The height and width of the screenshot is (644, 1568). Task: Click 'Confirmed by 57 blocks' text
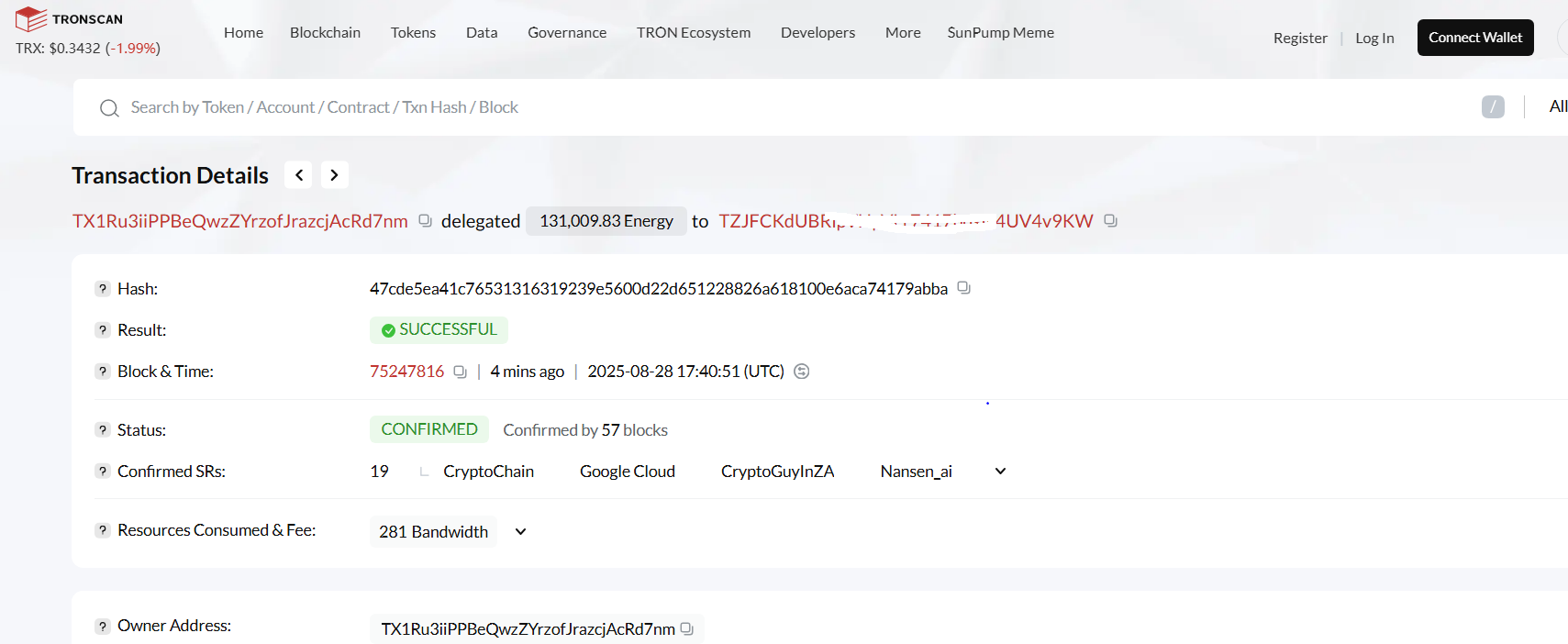point(585,430)
